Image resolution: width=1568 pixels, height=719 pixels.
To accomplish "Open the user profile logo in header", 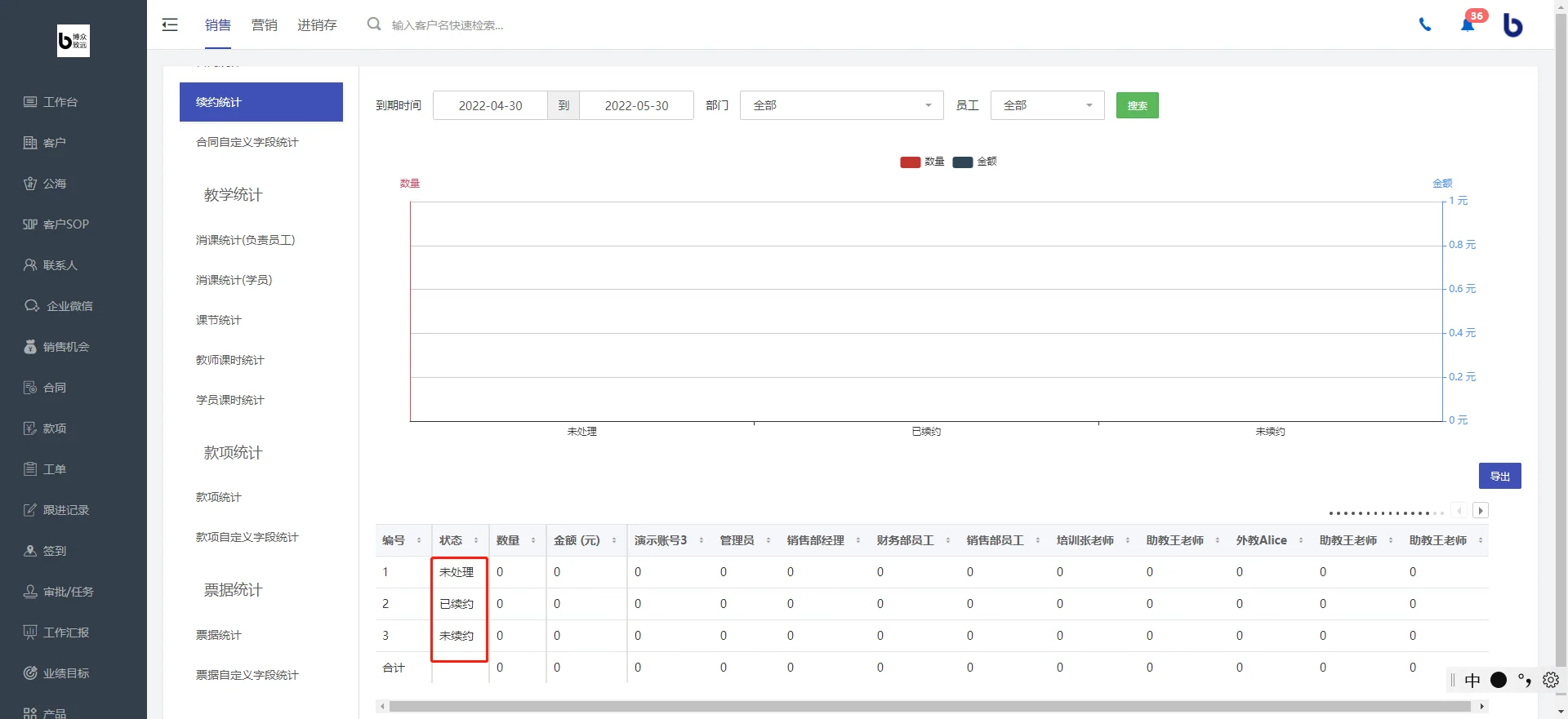I will pyautogui.click(x=1513, y=25).
